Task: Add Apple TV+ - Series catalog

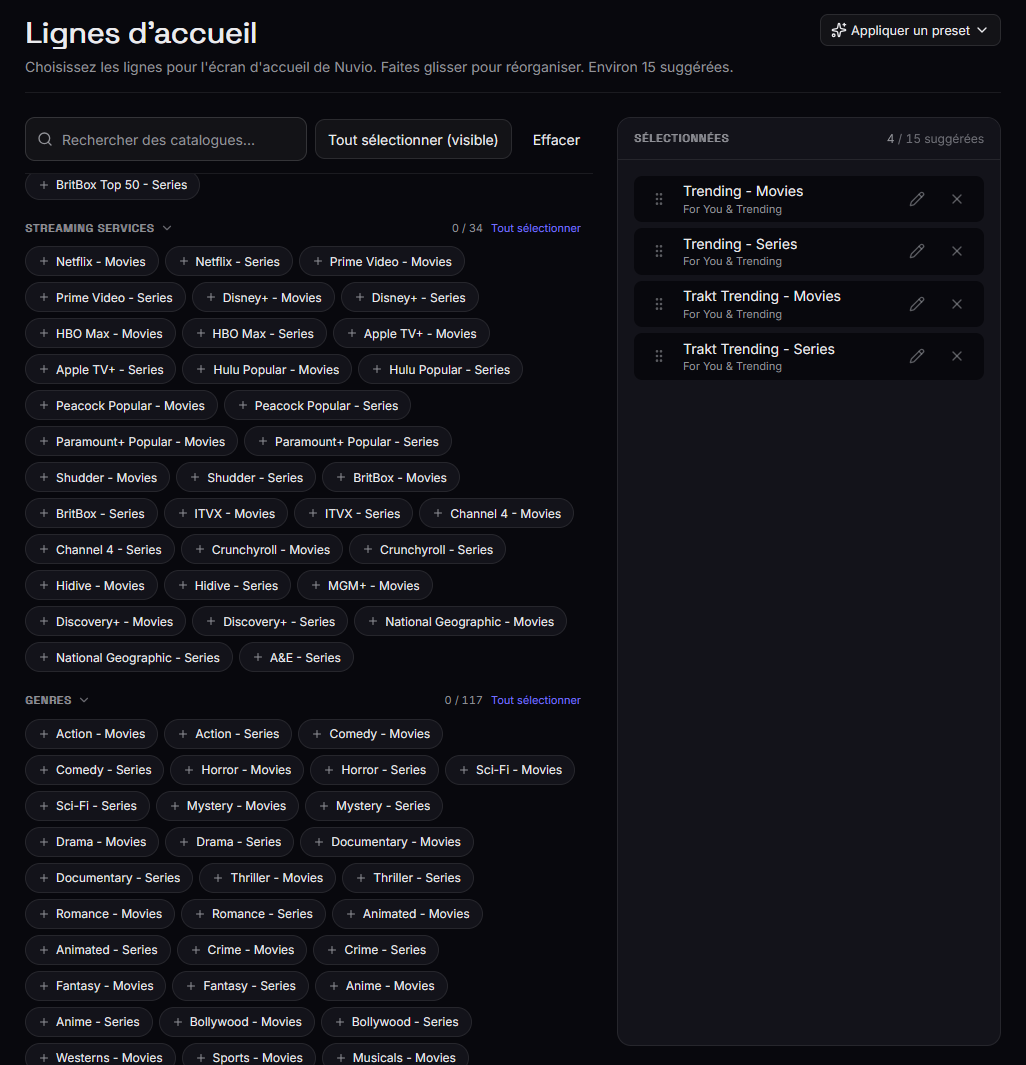Action: click(x=100, y=369)
